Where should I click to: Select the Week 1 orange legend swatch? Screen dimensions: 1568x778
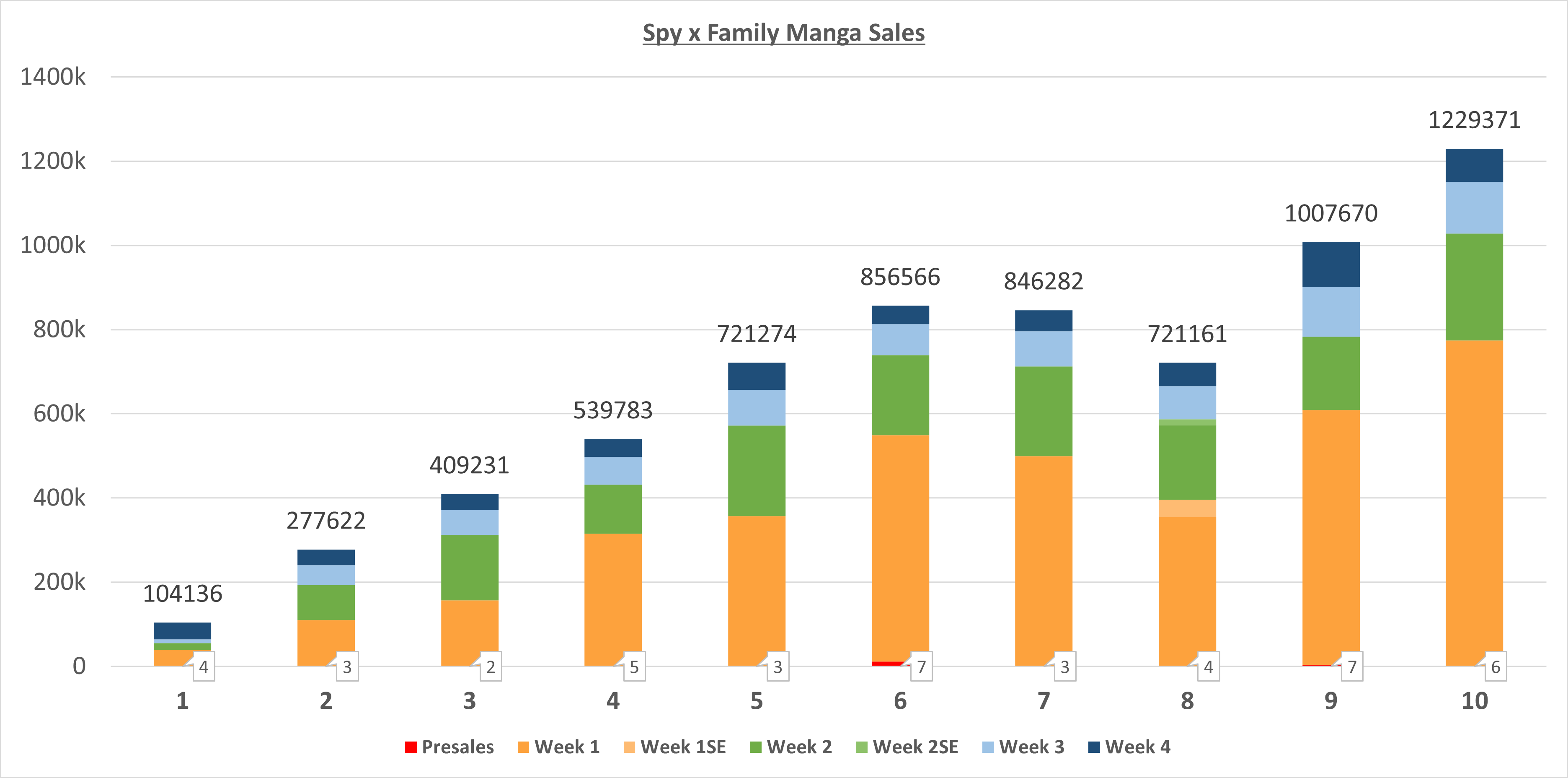pyautogui.click(x=523, y=747)
